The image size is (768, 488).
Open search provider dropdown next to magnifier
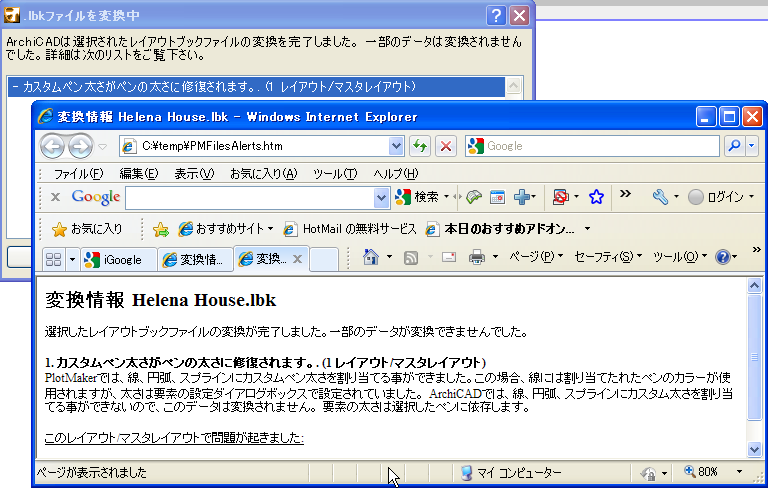point(752,146)
